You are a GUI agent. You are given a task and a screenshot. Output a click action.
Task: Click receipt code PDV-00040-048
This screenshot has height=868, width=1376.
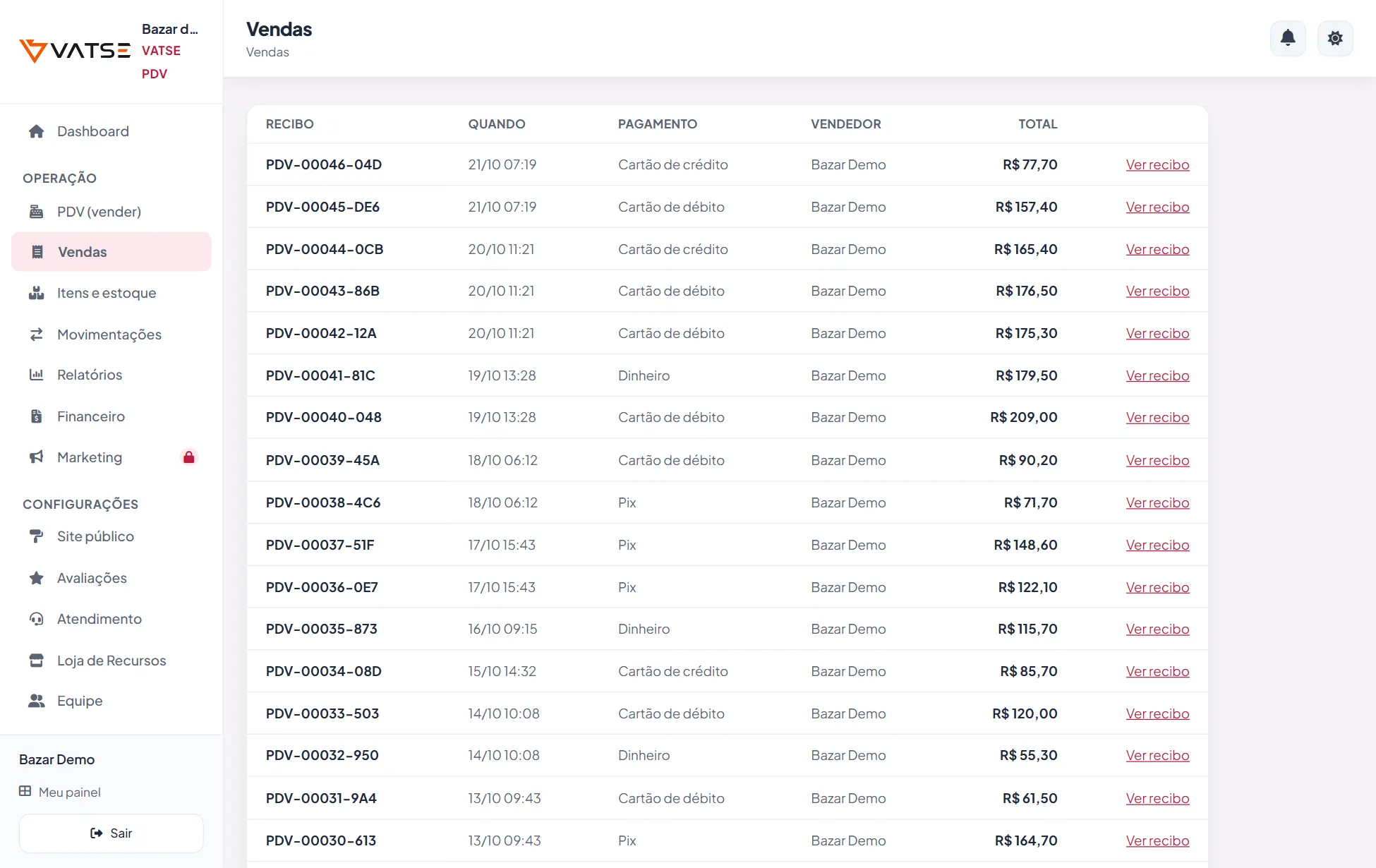323,417
